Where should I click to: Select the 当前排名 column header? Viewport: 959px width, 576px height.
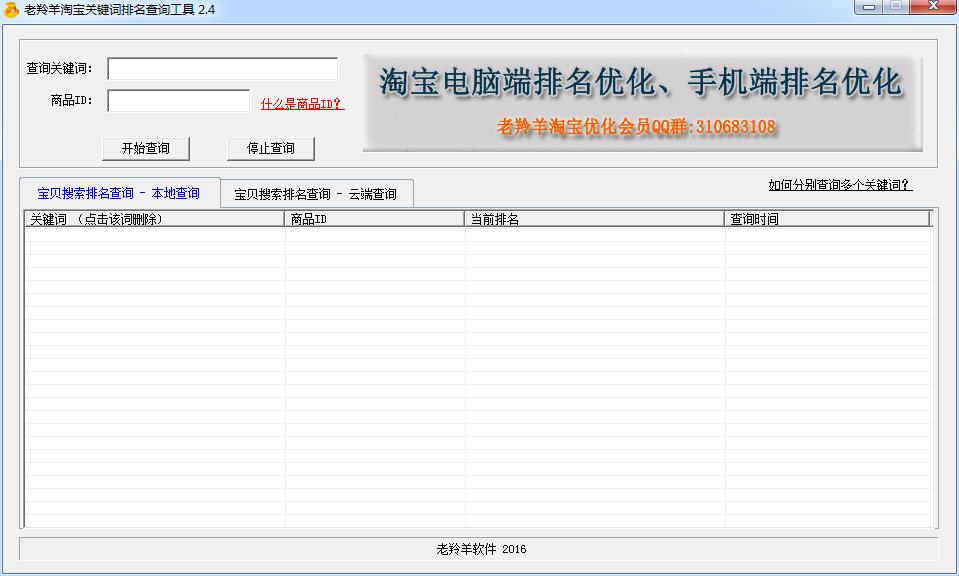594,219
